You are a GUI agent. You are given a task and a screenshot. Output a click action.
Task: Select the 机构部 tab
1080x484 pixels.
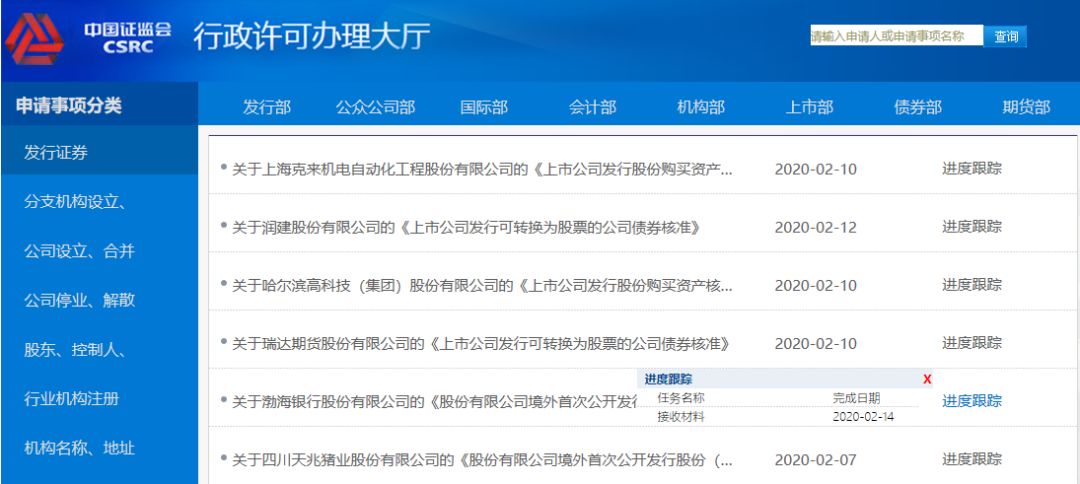[700, 107]
